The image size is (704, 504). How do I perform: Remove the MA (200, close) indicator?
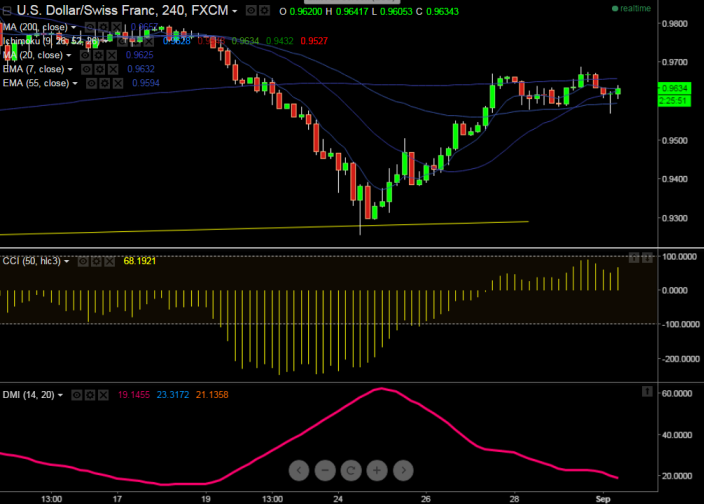pos(116,27)
